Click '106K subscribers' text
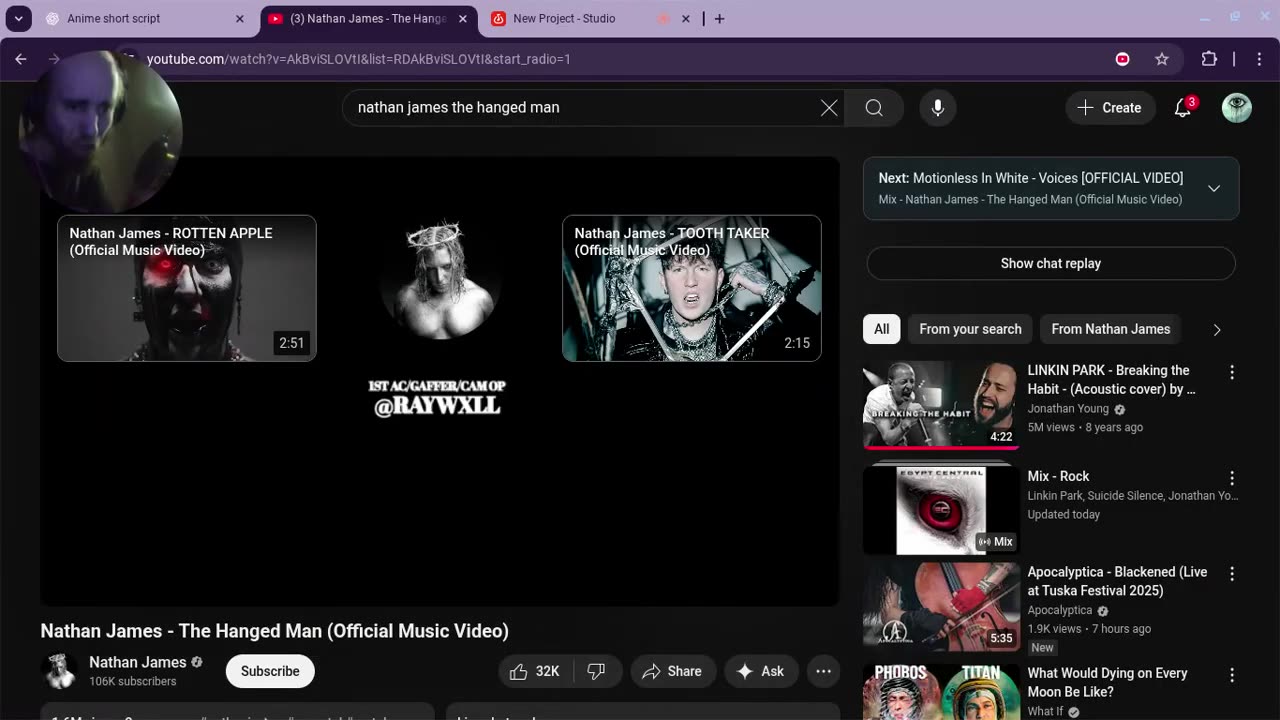This screenshot has height=720, width=1280. [x=132, y=682]
